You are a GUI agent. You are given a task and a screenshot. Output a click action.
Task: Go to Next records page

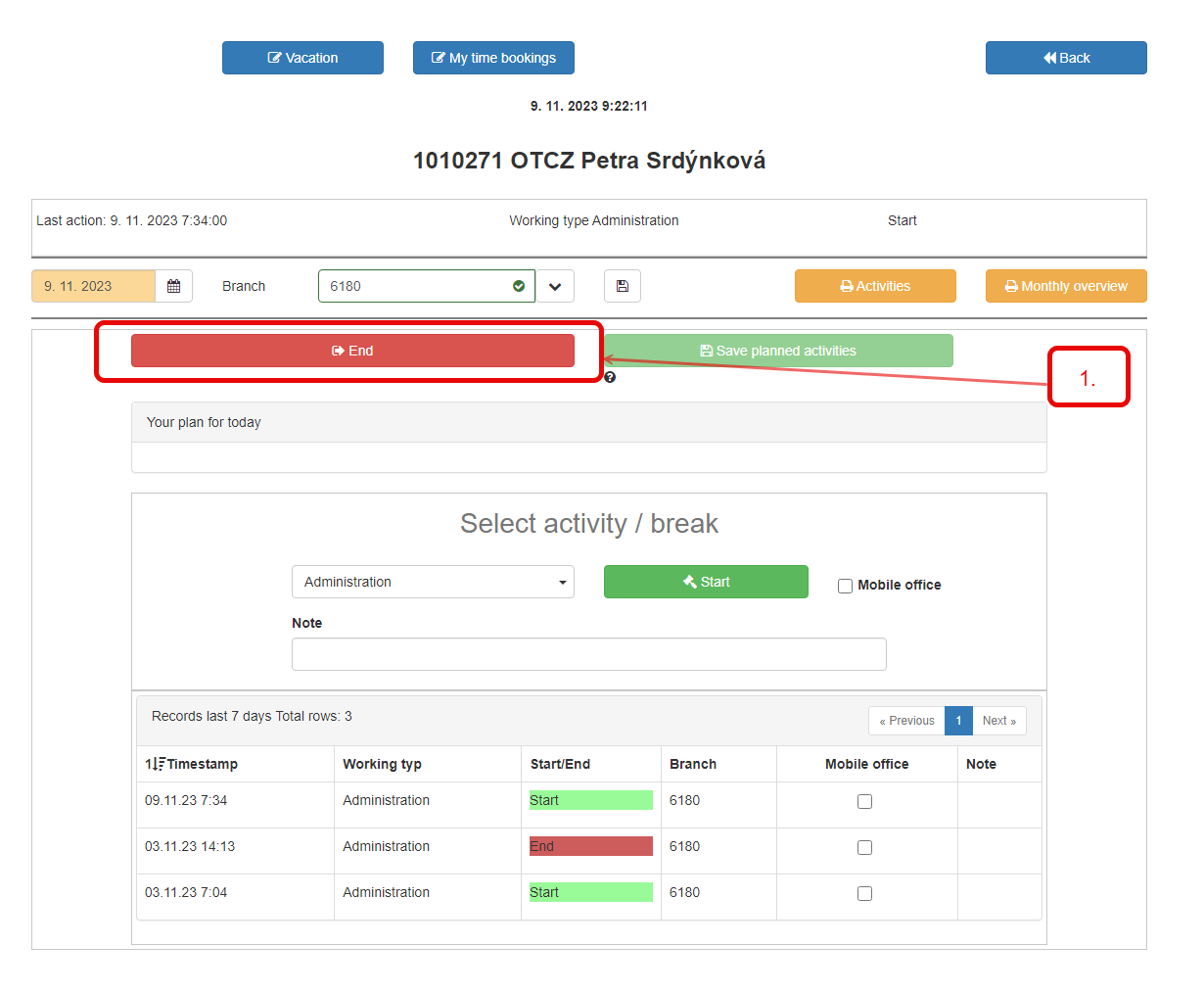click(999, 721)
